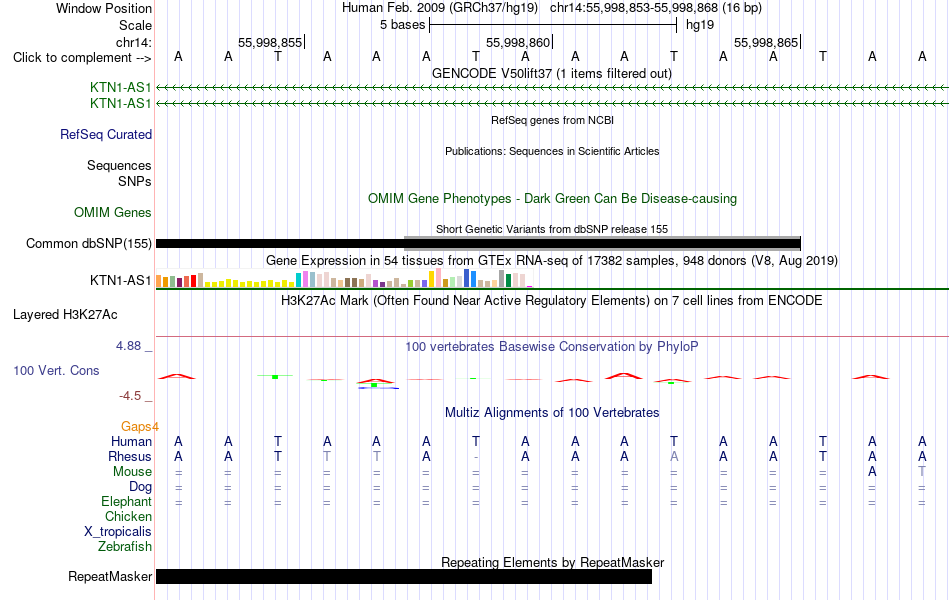Select the Dog alignment row label
This screenshot has height=600, width=950.
click(141, 487)
